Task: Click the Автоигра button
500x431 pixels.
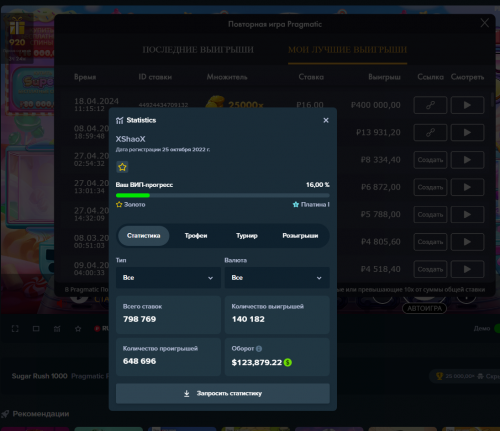Action: 424,308
